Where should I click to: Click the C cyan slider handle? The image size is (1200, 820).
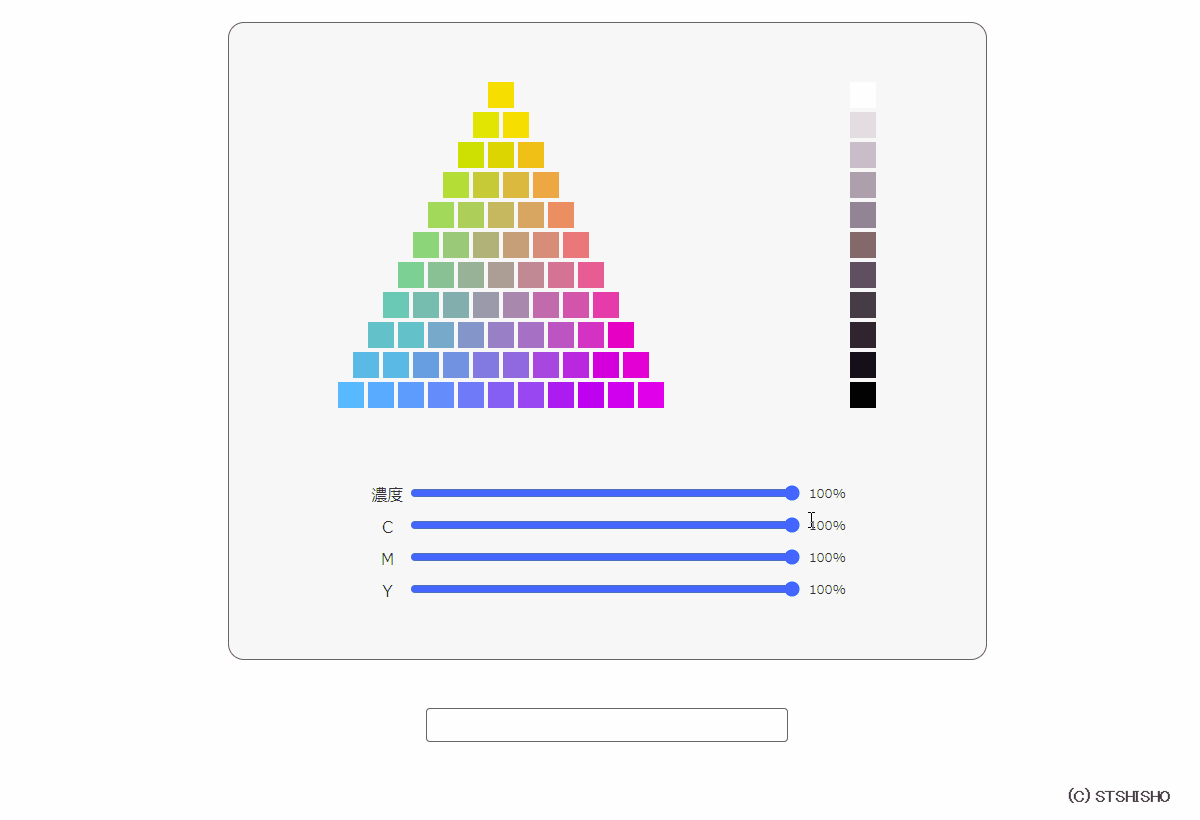[792, 525]
